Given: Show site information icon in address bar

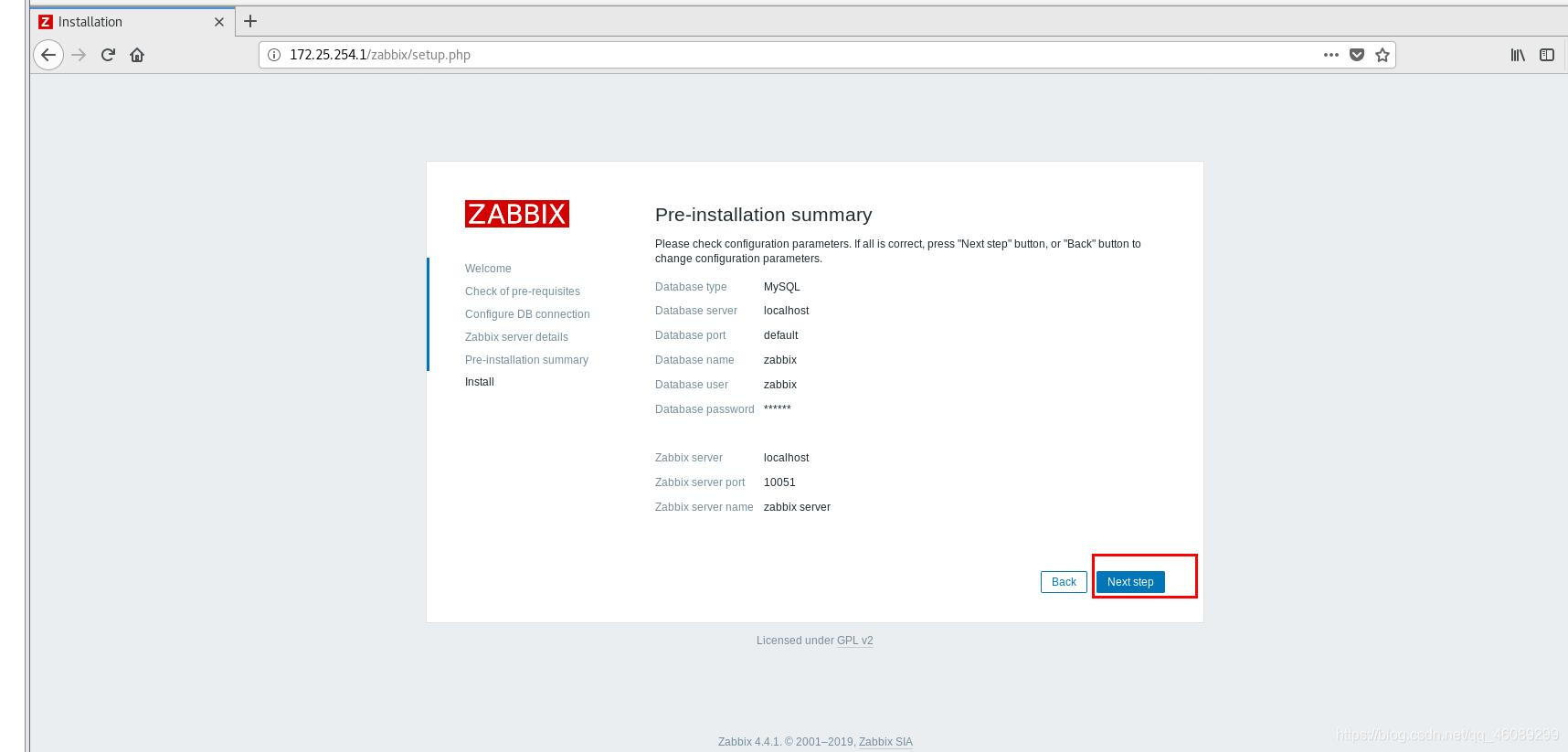Looking at the screenshot, I should 273,55.
